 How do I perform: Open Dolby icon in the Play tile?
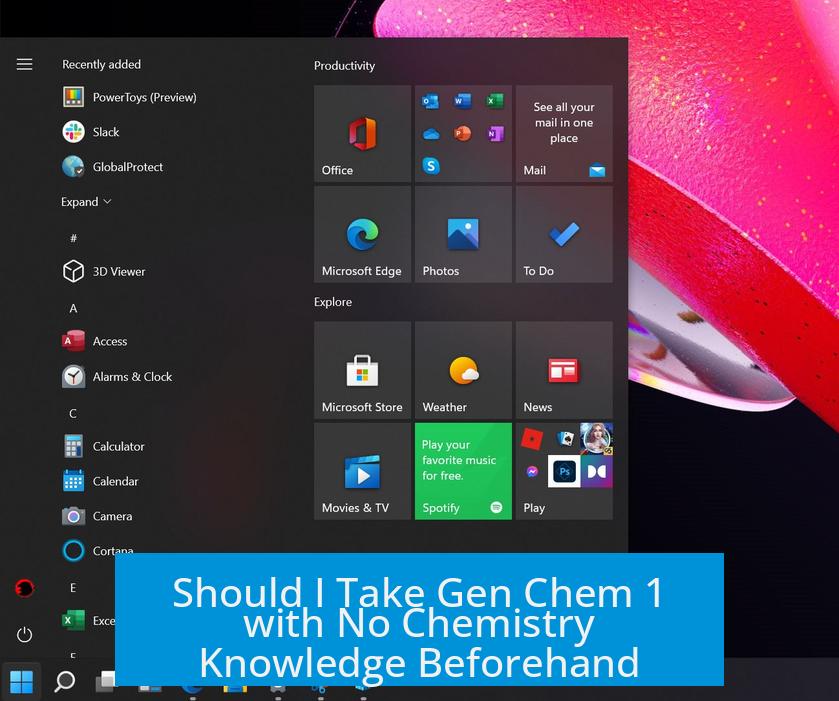pos(597,471)
